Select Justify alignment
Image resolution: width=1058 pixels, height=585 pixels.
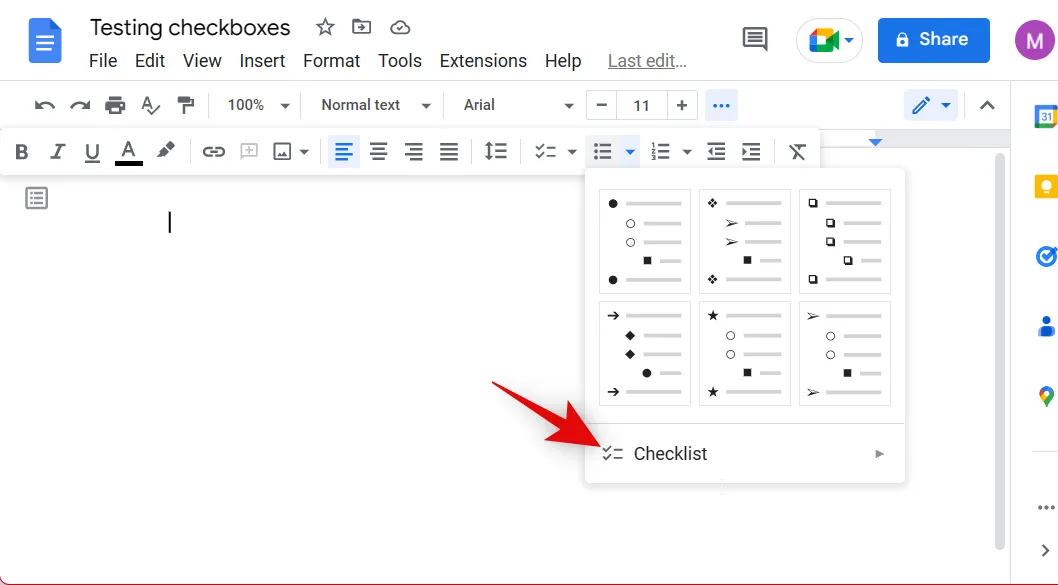tap(449, 151)
